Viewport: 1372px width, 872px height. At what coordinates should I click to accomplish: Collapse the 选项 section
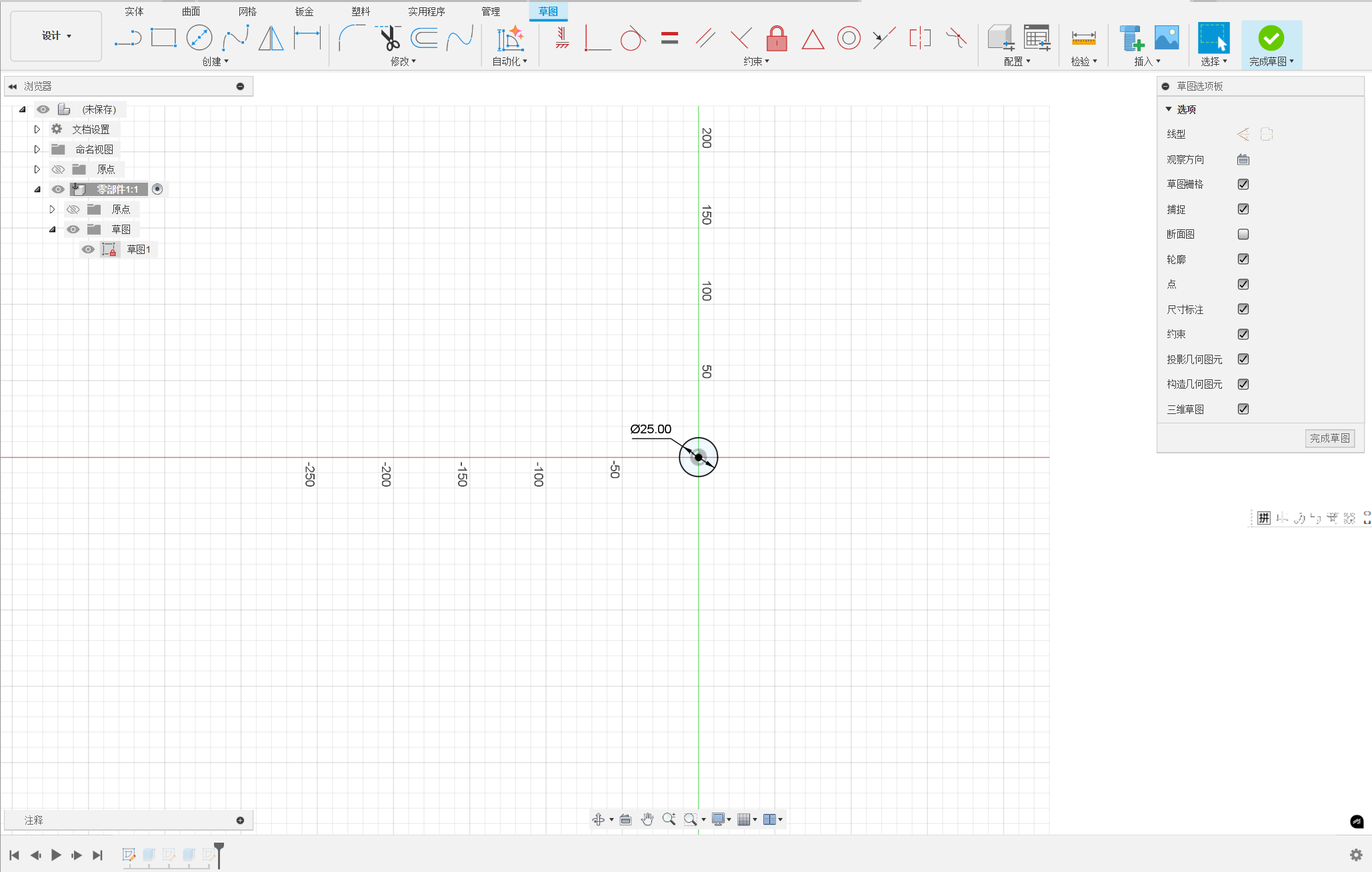[x=1169, y=109]
